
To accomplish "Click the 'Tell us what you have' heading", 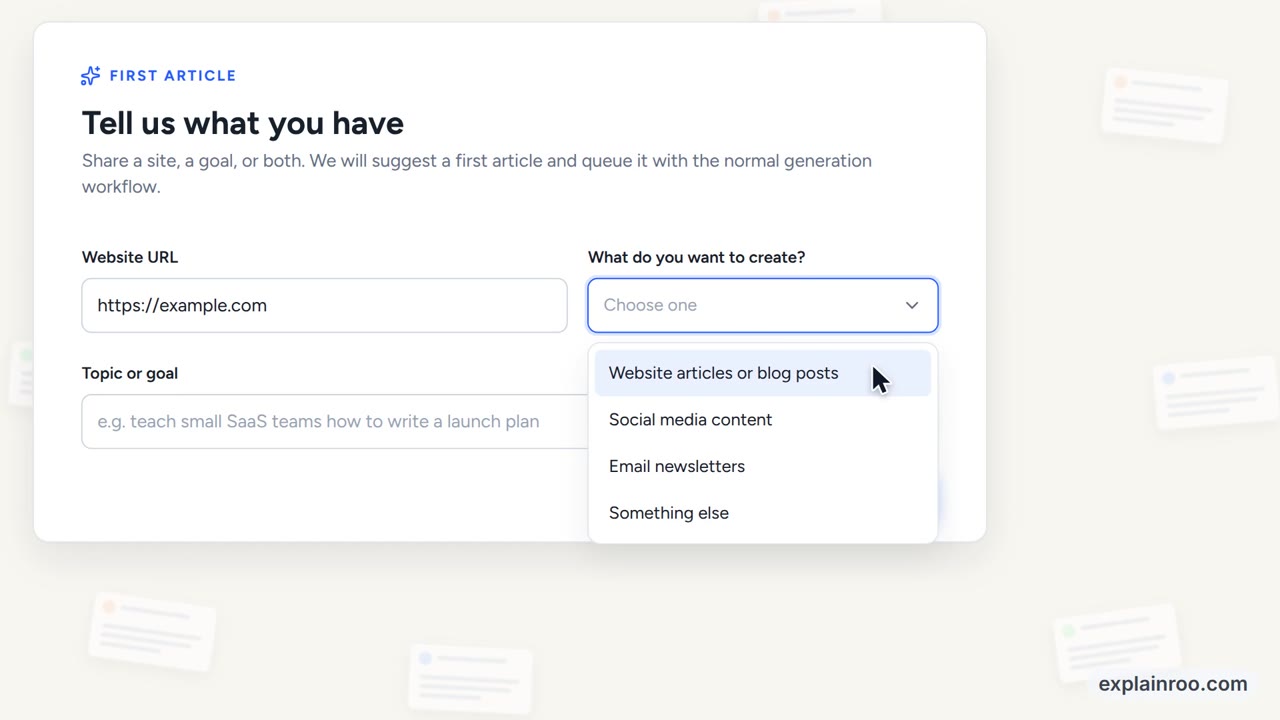I will [x=243, y=123].
